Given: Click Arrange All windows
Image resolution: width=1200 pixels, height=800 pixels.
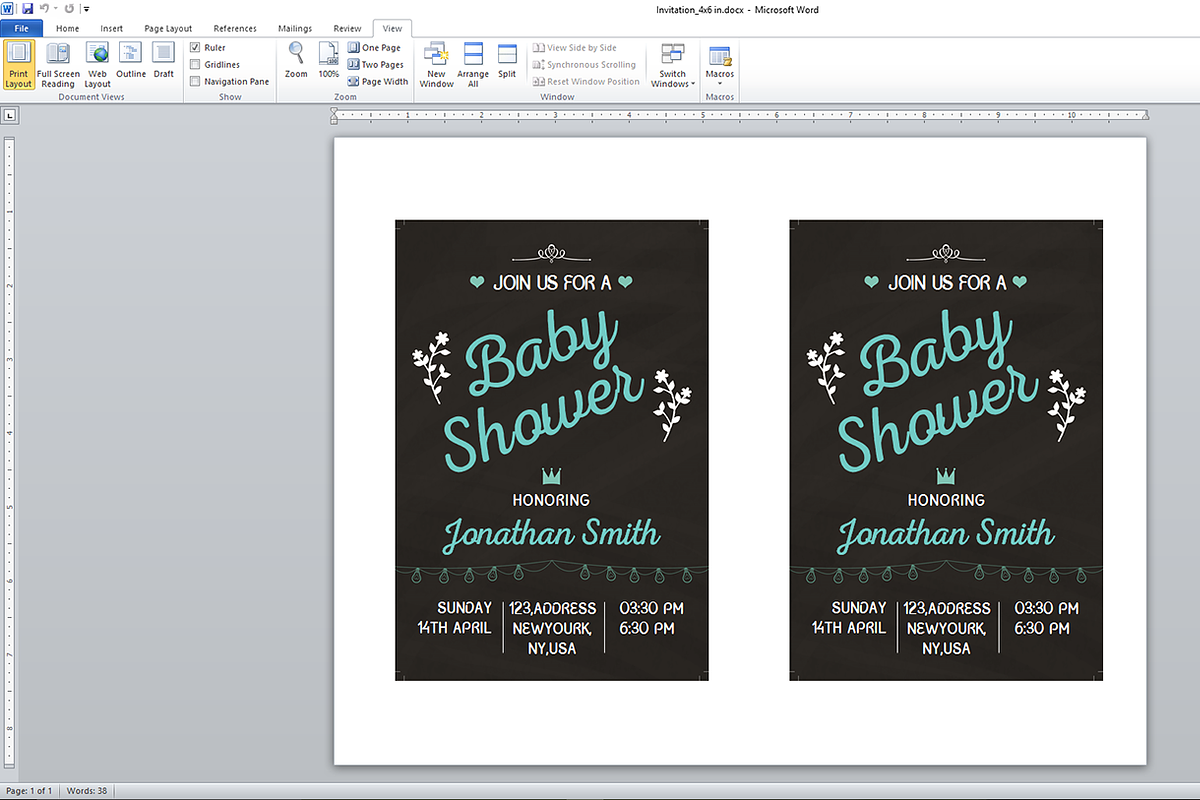Looking at the screenshot, I should click(473, 65).
